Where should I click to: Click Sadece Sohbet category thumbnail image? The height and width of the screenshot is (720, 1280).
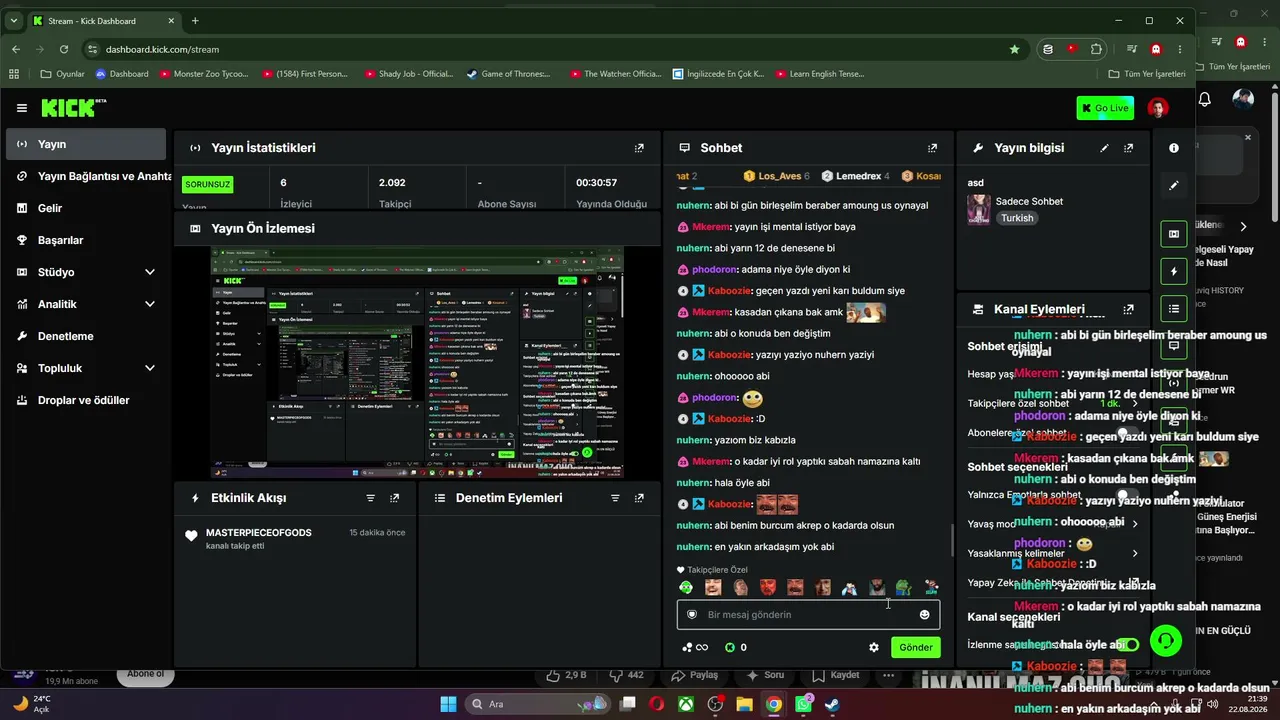pyautogui.click(x=979, y=209)
